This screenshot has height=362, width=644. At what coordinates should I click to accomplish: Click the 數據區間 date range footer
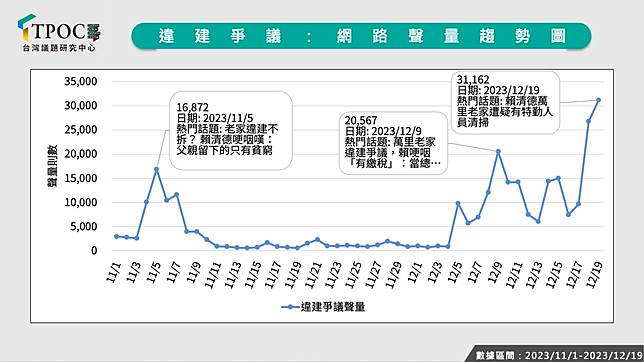pos(559,355)
